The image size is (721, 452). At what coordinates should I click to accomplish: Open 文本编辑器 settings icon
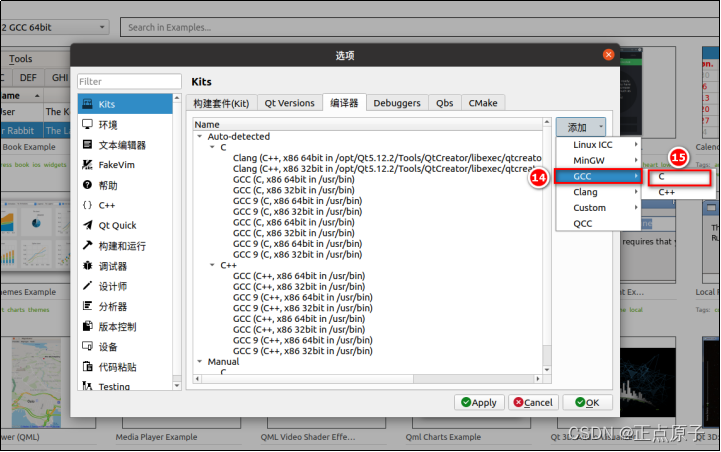click(87, 144)
